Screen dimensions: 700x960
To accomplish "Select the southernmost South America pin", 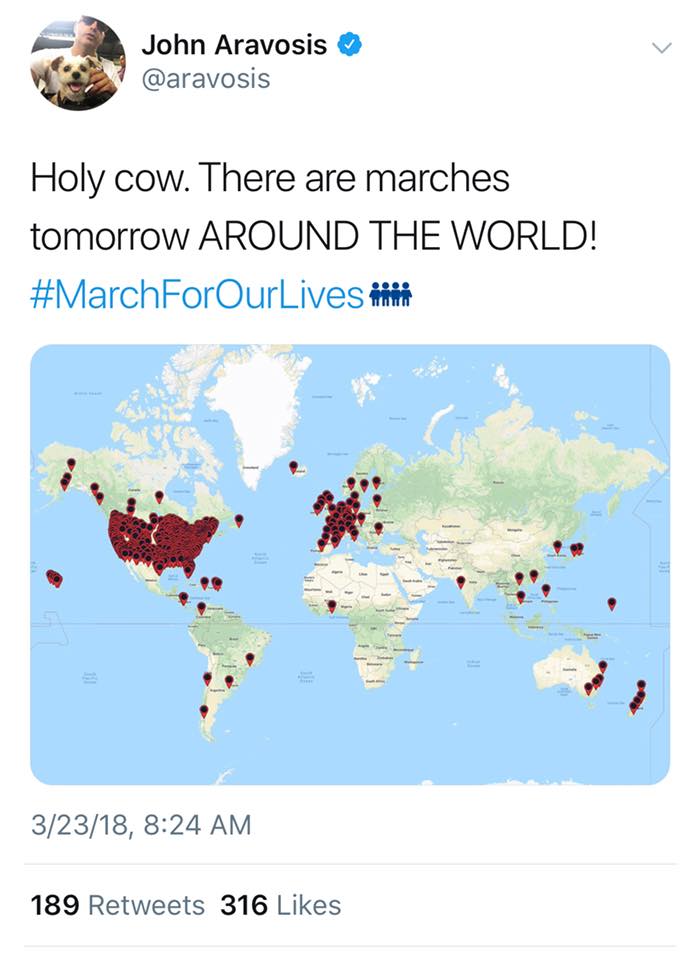I will tap(204, 710).
